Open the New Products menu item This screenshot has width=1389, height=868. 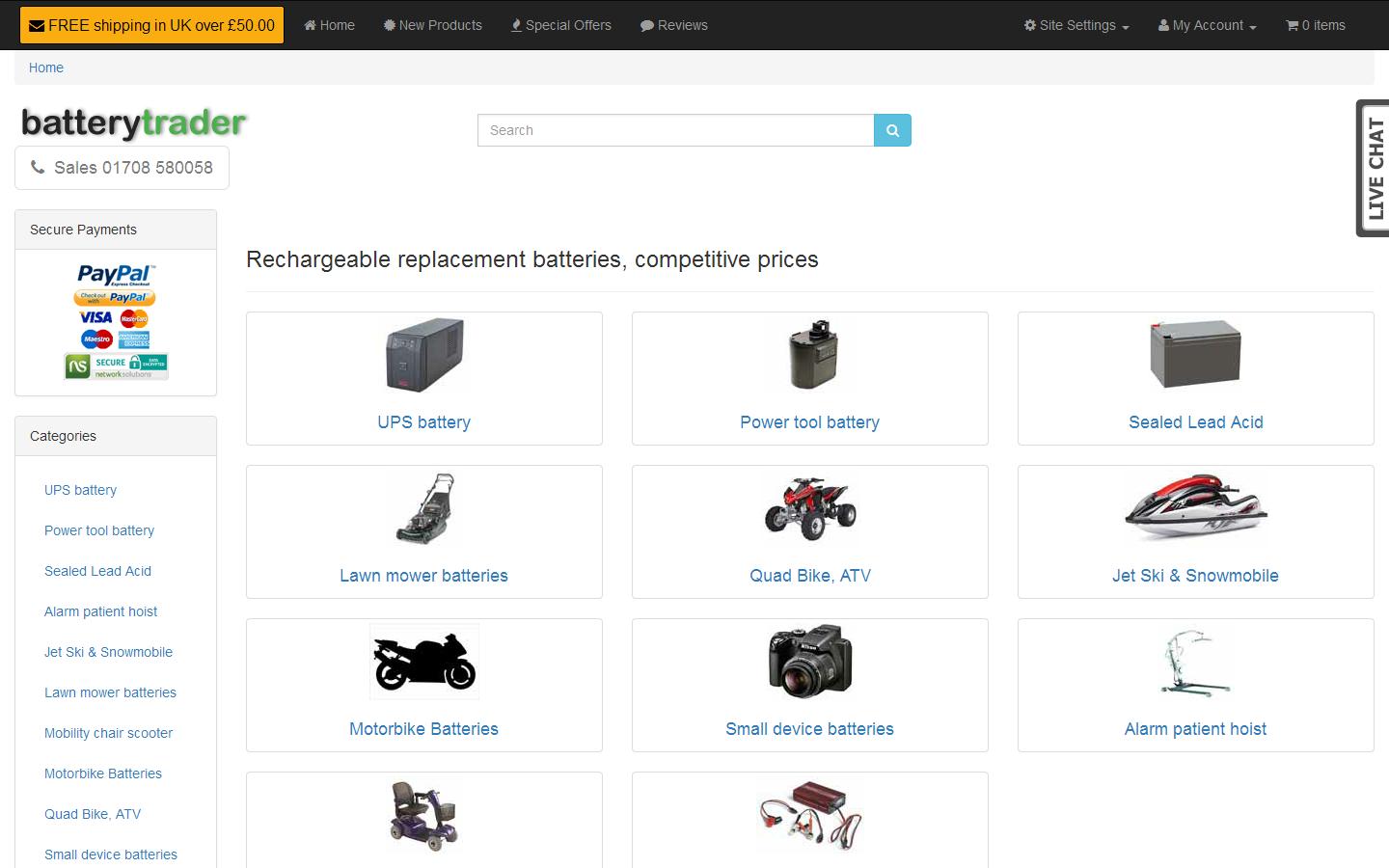click(x=432, y=25)
